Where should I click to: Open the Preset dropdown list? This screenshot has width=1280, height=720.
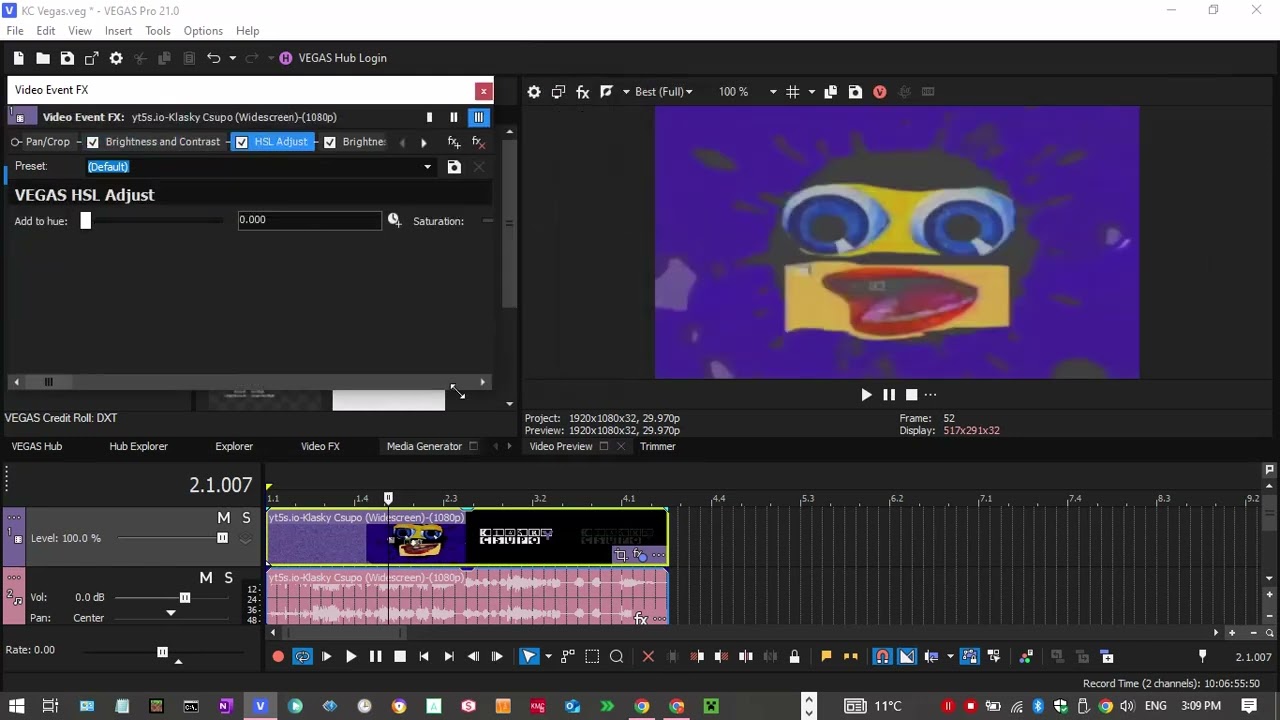[427, 167]
